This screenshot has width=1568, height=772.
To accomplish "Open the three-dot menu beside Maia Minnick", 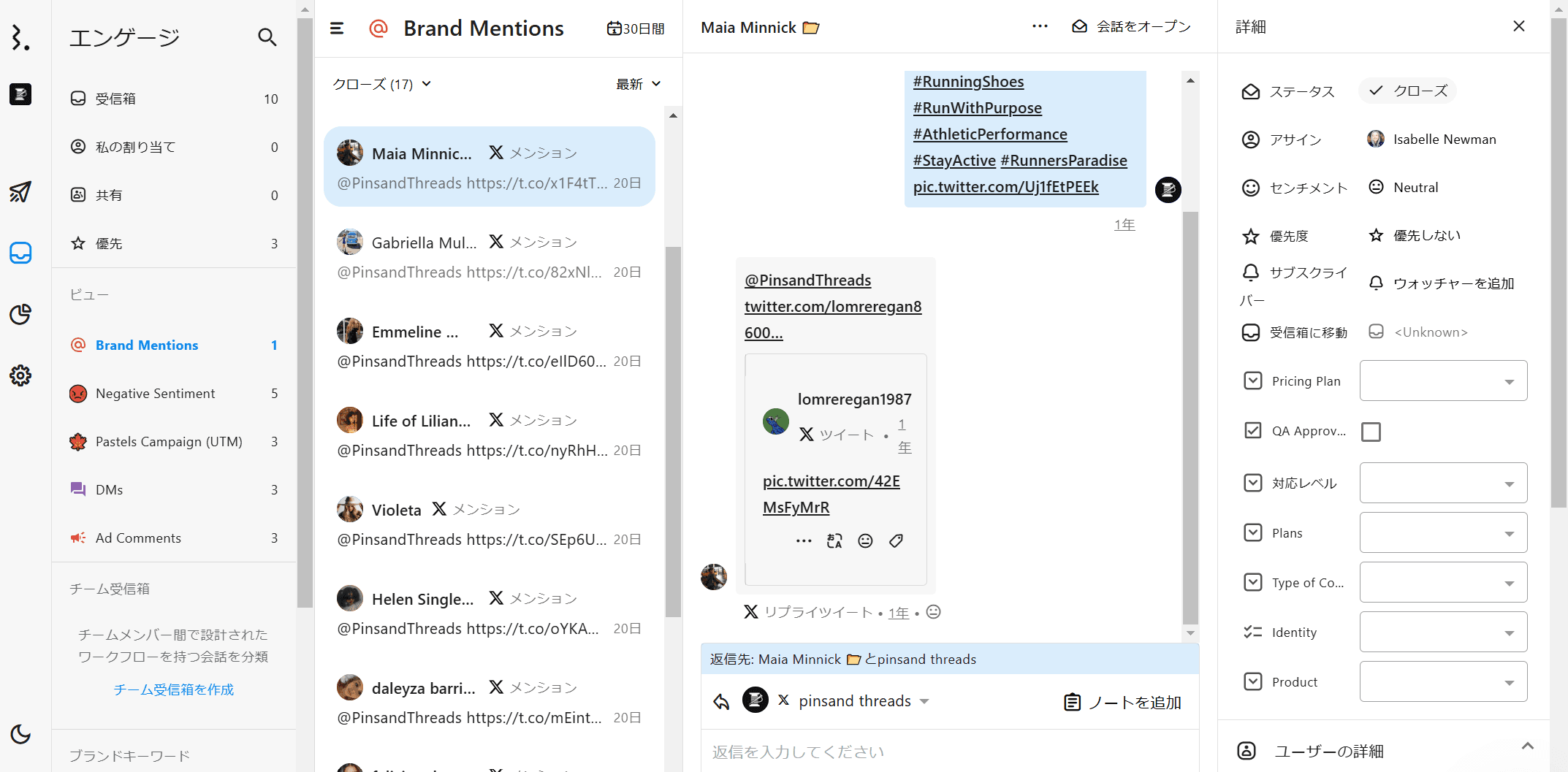I will tap(1040, 26).
